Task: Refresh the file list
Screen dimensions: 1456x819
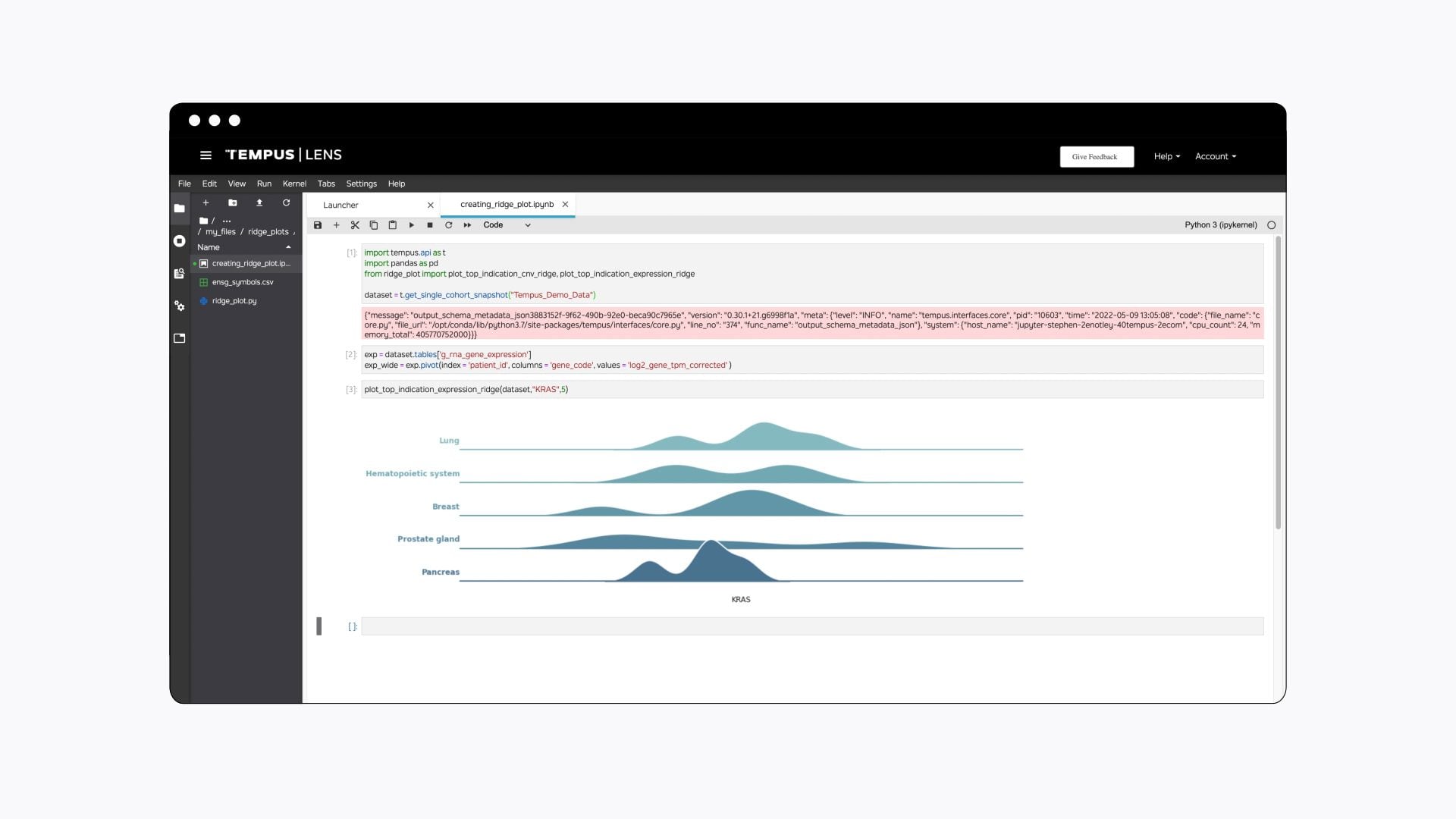Action: pos(287,203)
